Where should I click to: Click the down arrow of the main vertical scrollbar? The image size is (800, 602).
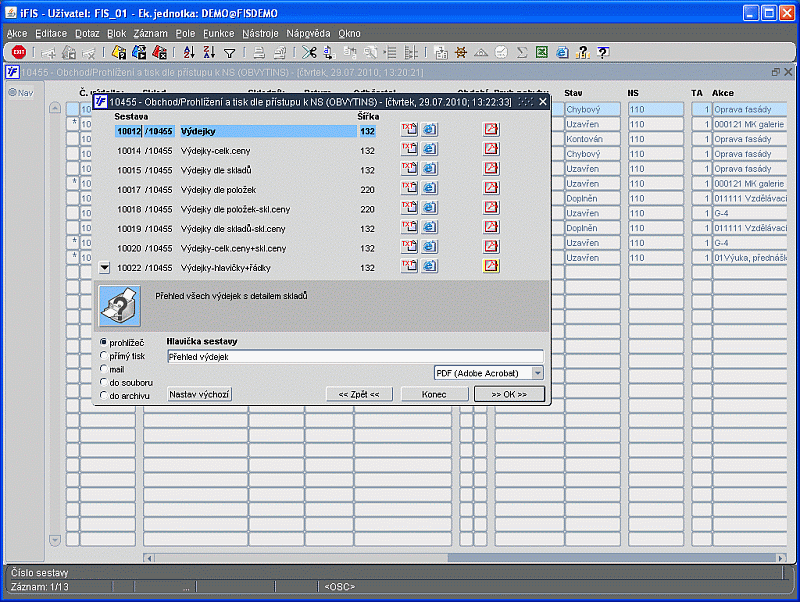pos(55,540)
